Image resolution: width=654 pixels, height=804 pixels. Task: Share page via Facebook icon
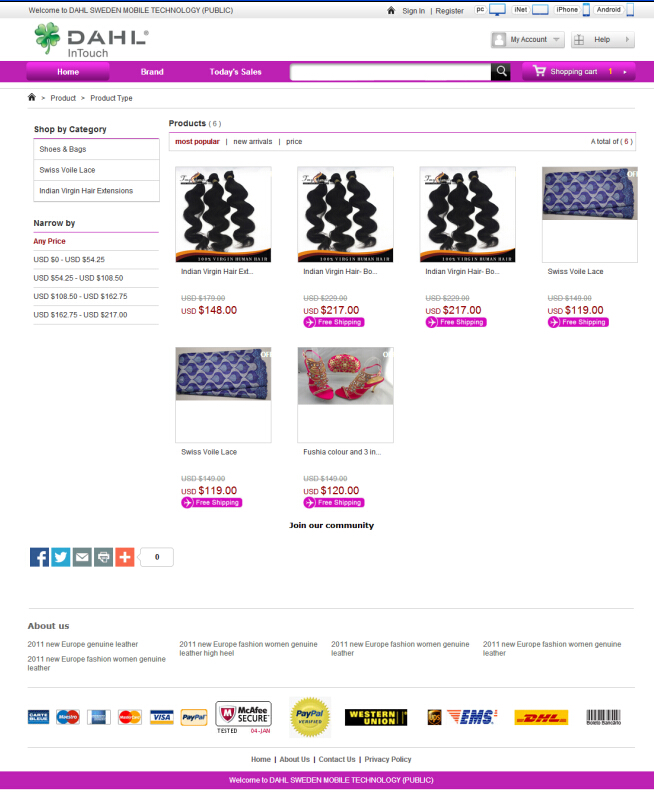pyautogui.click(x=39, y=557)
